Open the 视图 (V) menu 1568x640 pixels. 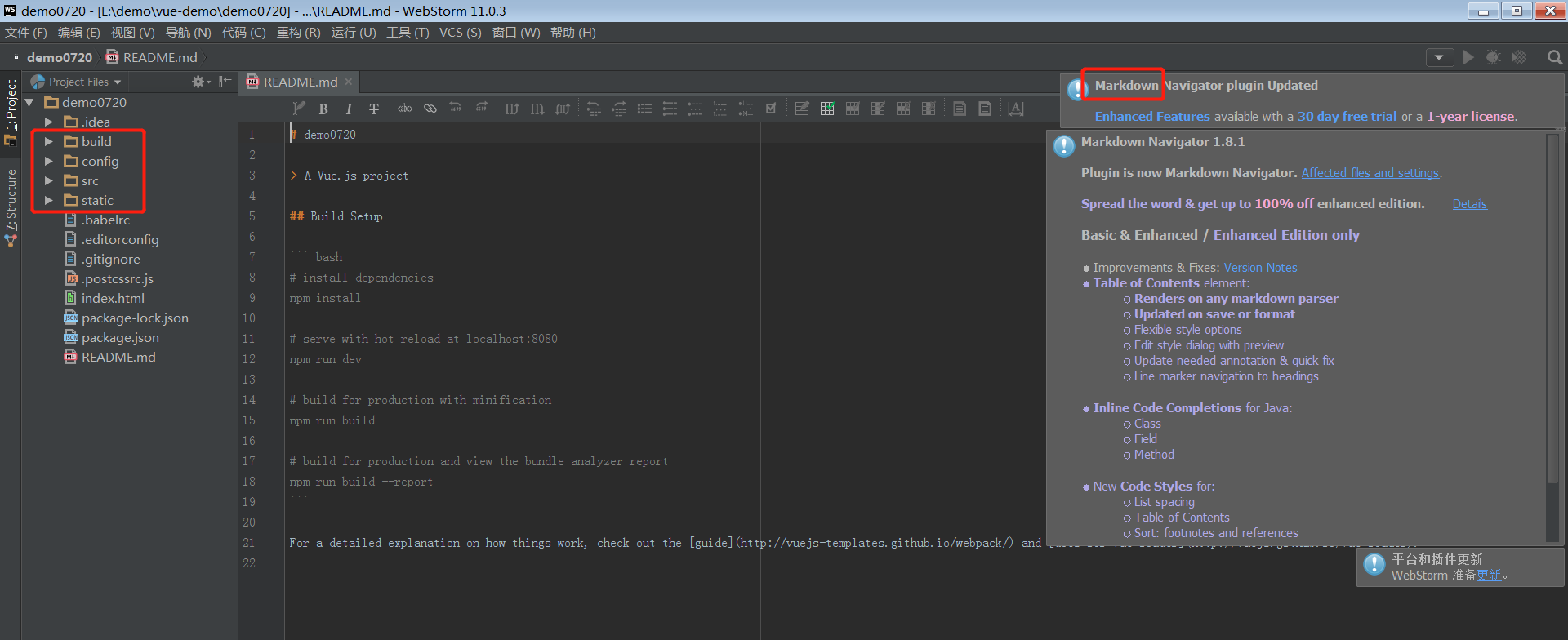click(132, 33)
